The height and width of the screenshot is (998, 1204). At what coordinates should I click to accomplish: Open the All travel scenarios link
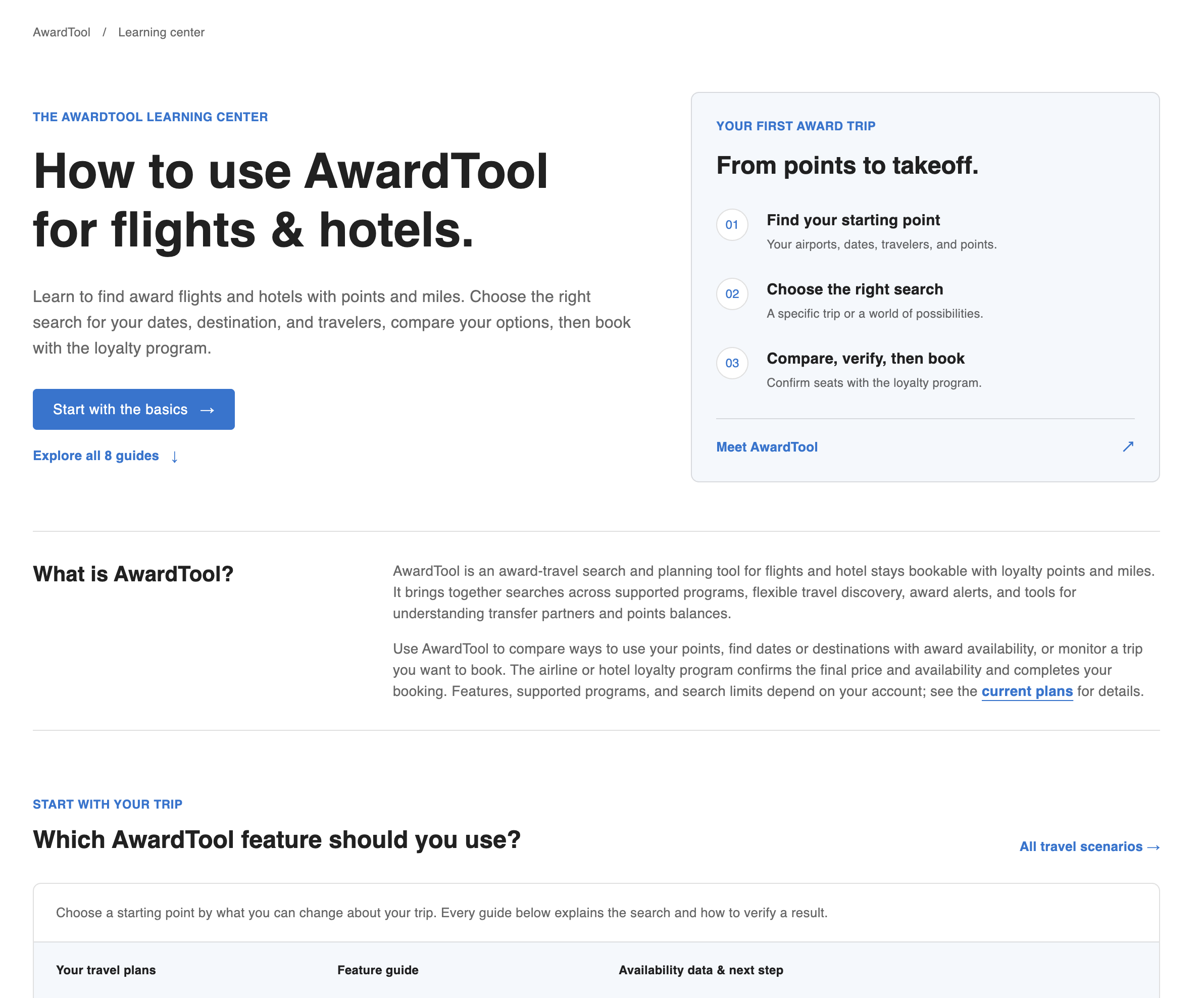pyautogui.click(x=1089, y=846)
